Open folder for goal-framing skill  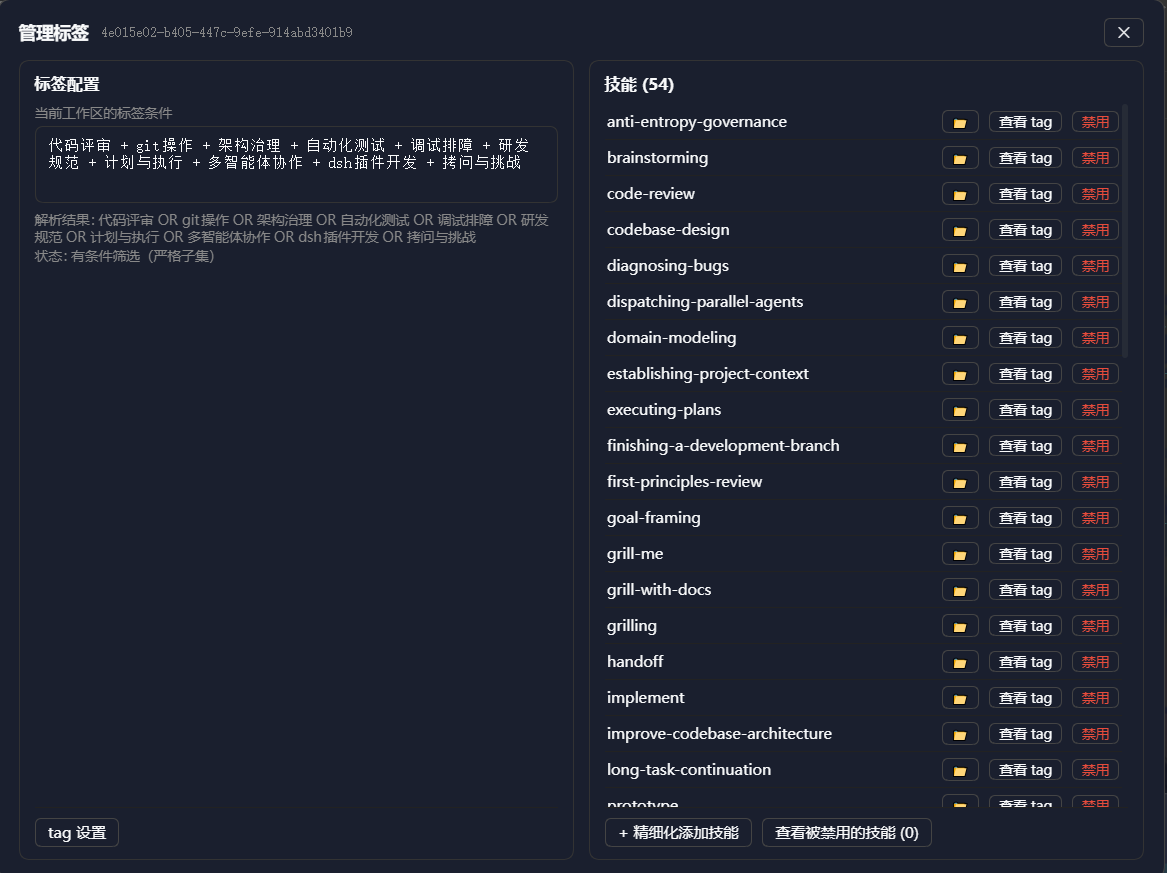(960, 518)
